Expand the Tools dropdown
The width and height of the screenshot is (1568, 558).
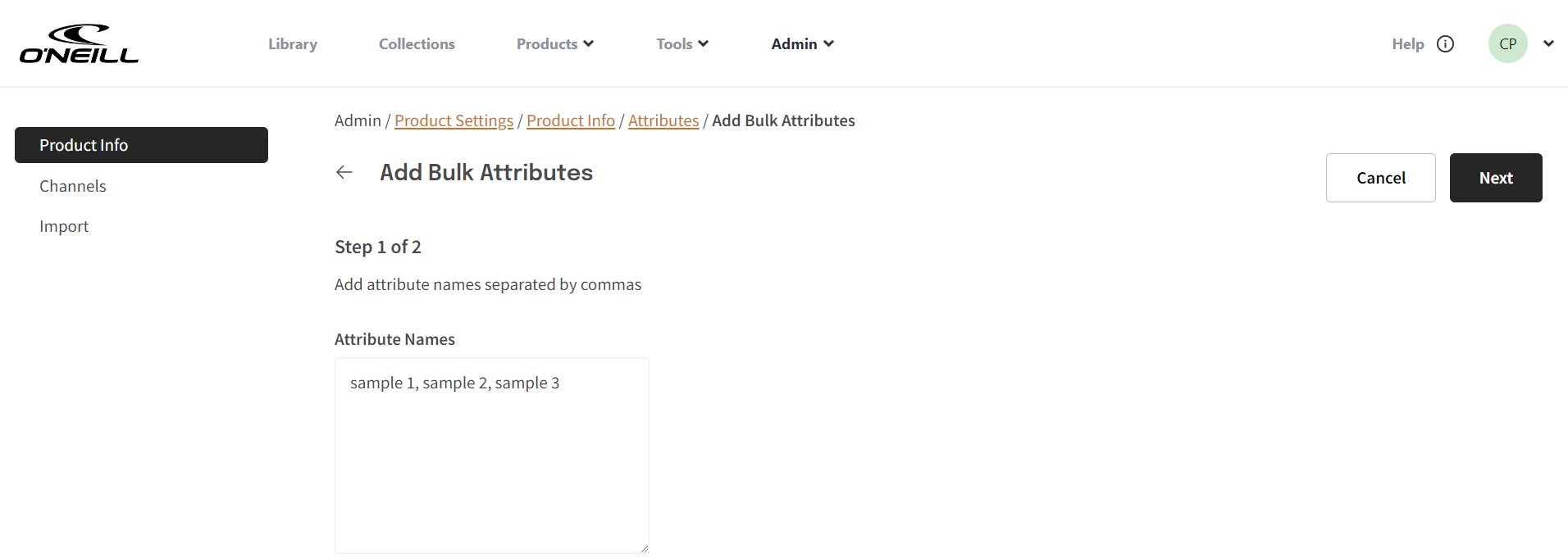682,43
